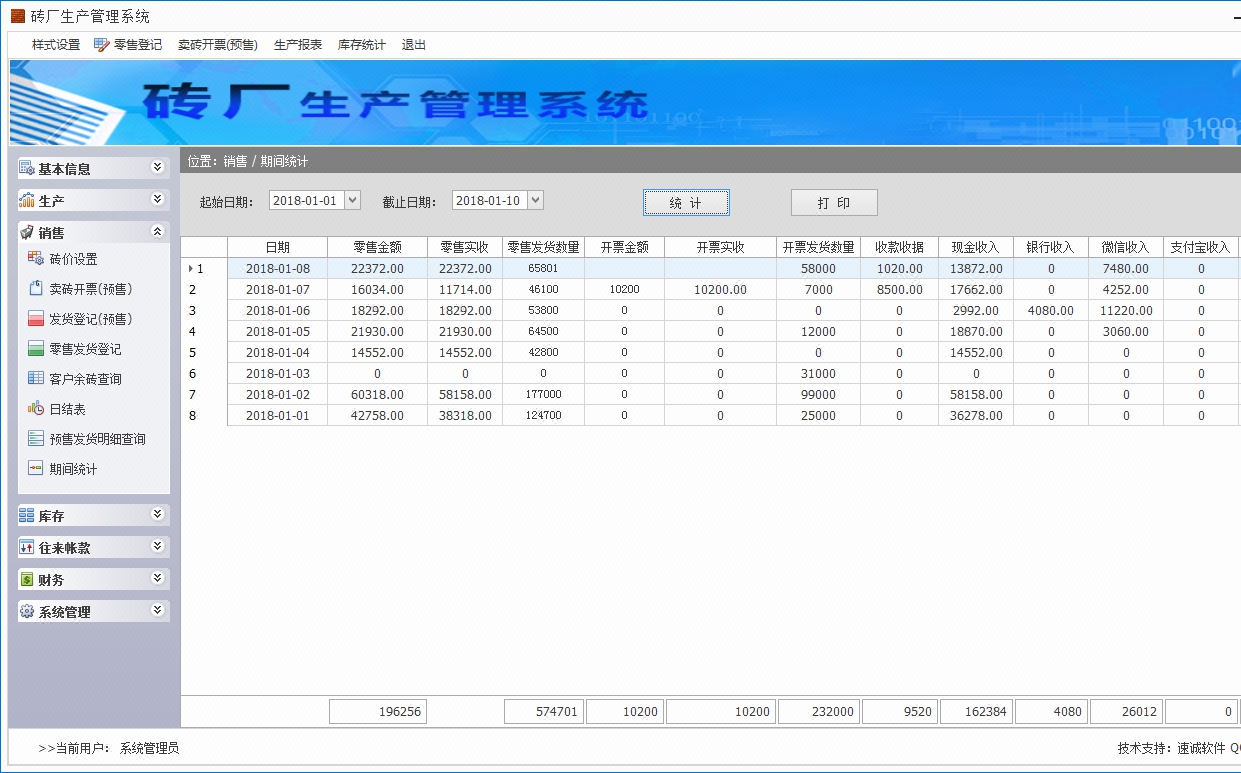
Task: Open the 起始日期 date dropdown
Action: pyautogui.click(x=354, y=199)
